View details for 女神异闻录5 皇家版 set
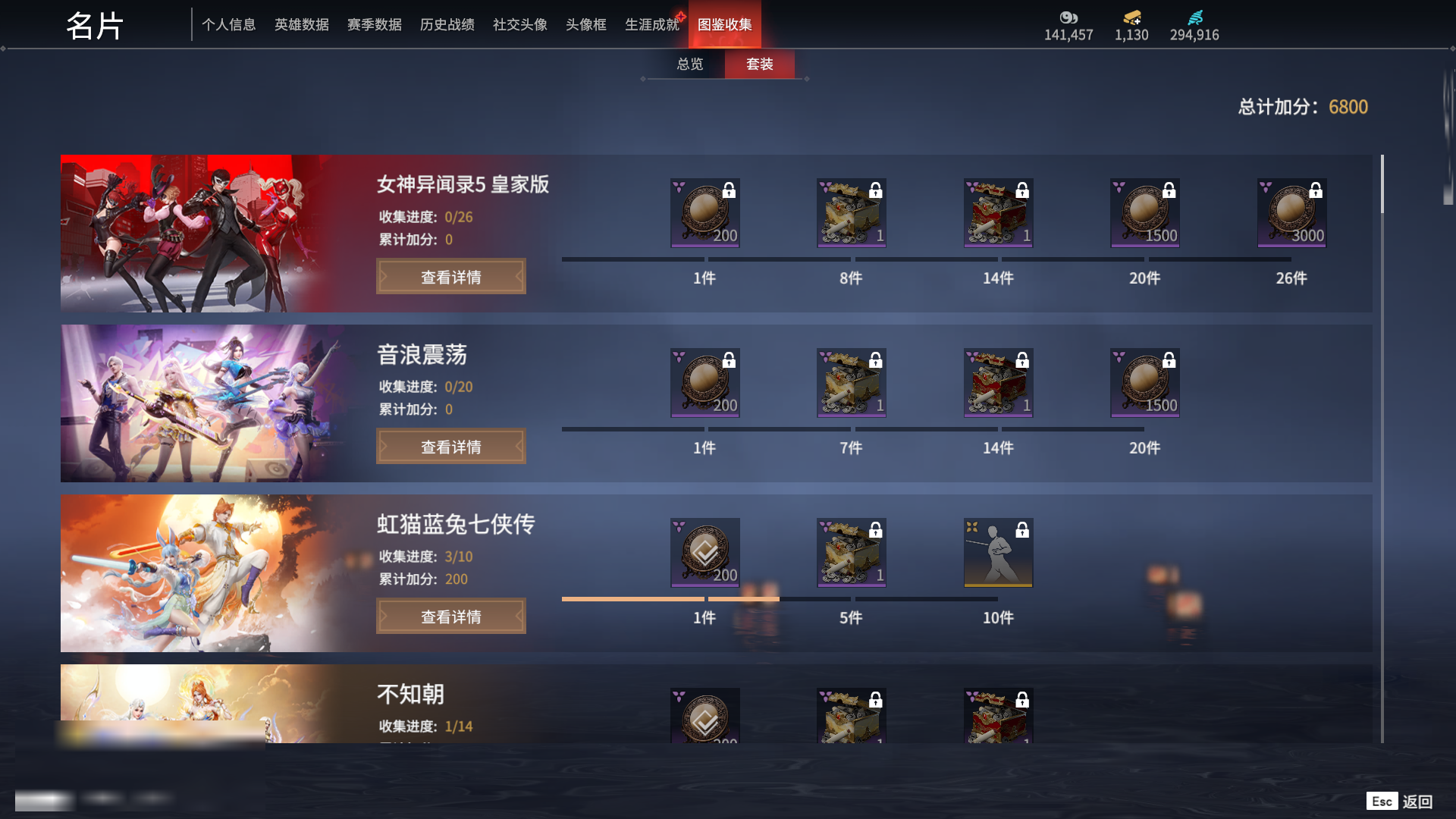The height and width of the screenshot is (819, 1456). tap(451, 277)
